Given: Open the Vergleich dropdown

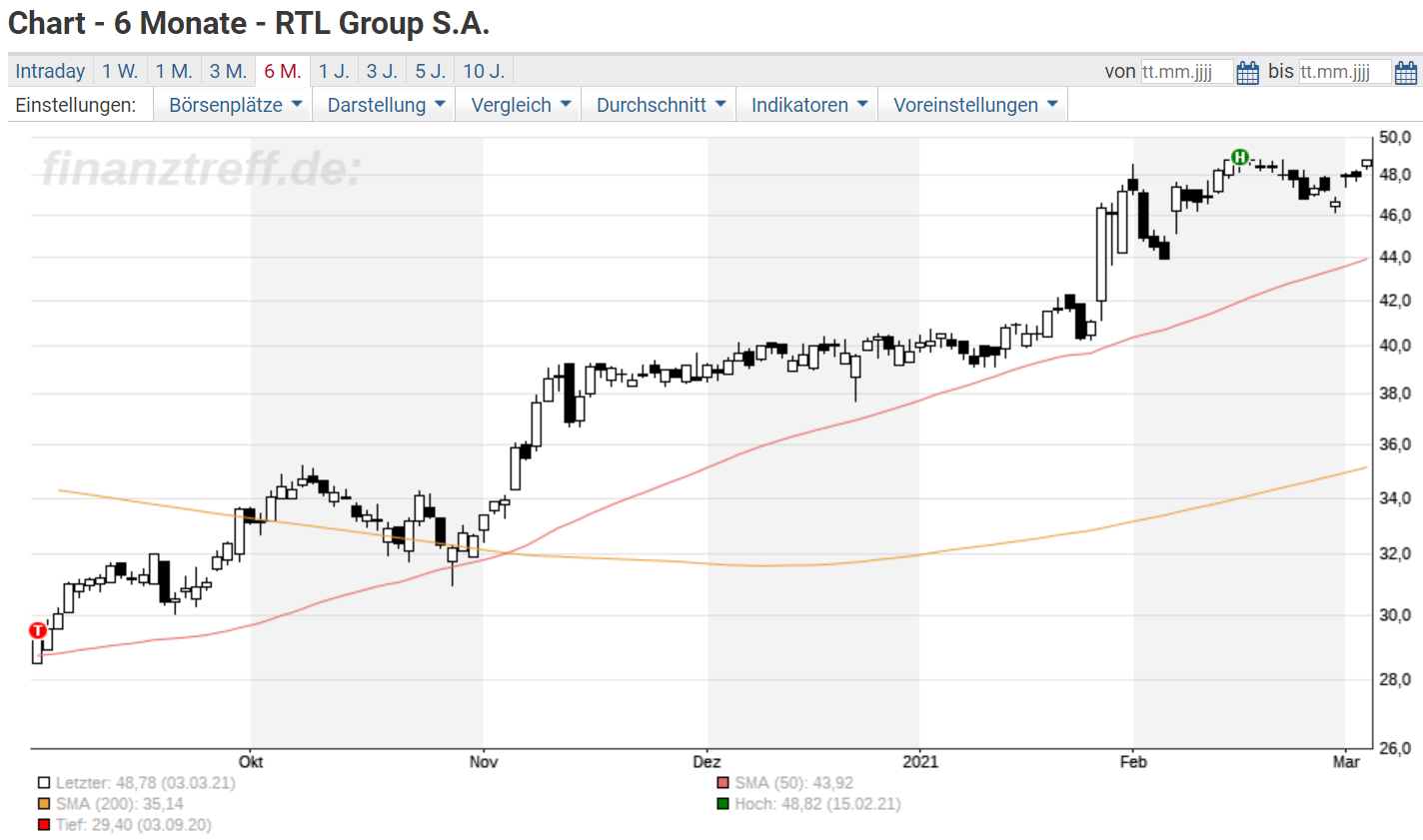Looking at the screenshot, I should [x=521, y=105].
